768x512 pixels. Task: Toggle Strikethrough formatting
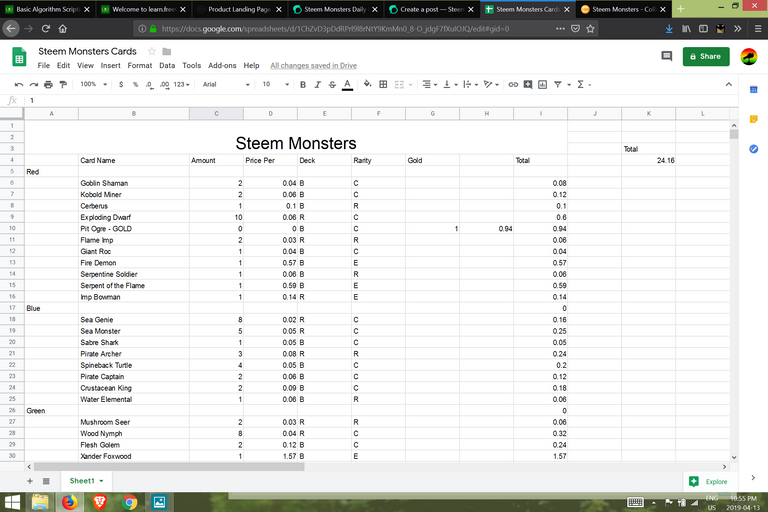tap(332, 85)
